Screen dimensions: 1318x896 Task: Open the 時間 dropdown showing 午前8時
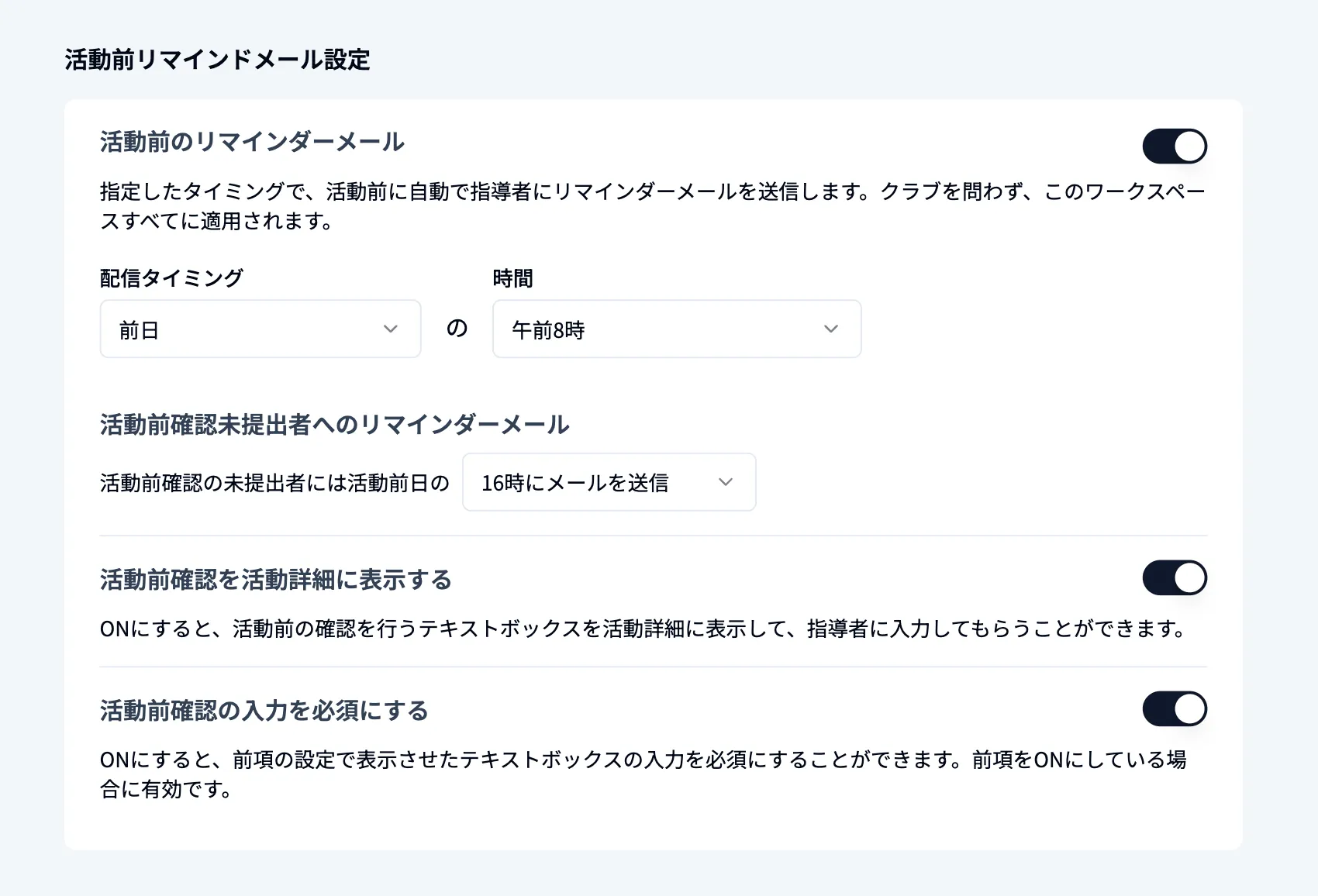675,329
